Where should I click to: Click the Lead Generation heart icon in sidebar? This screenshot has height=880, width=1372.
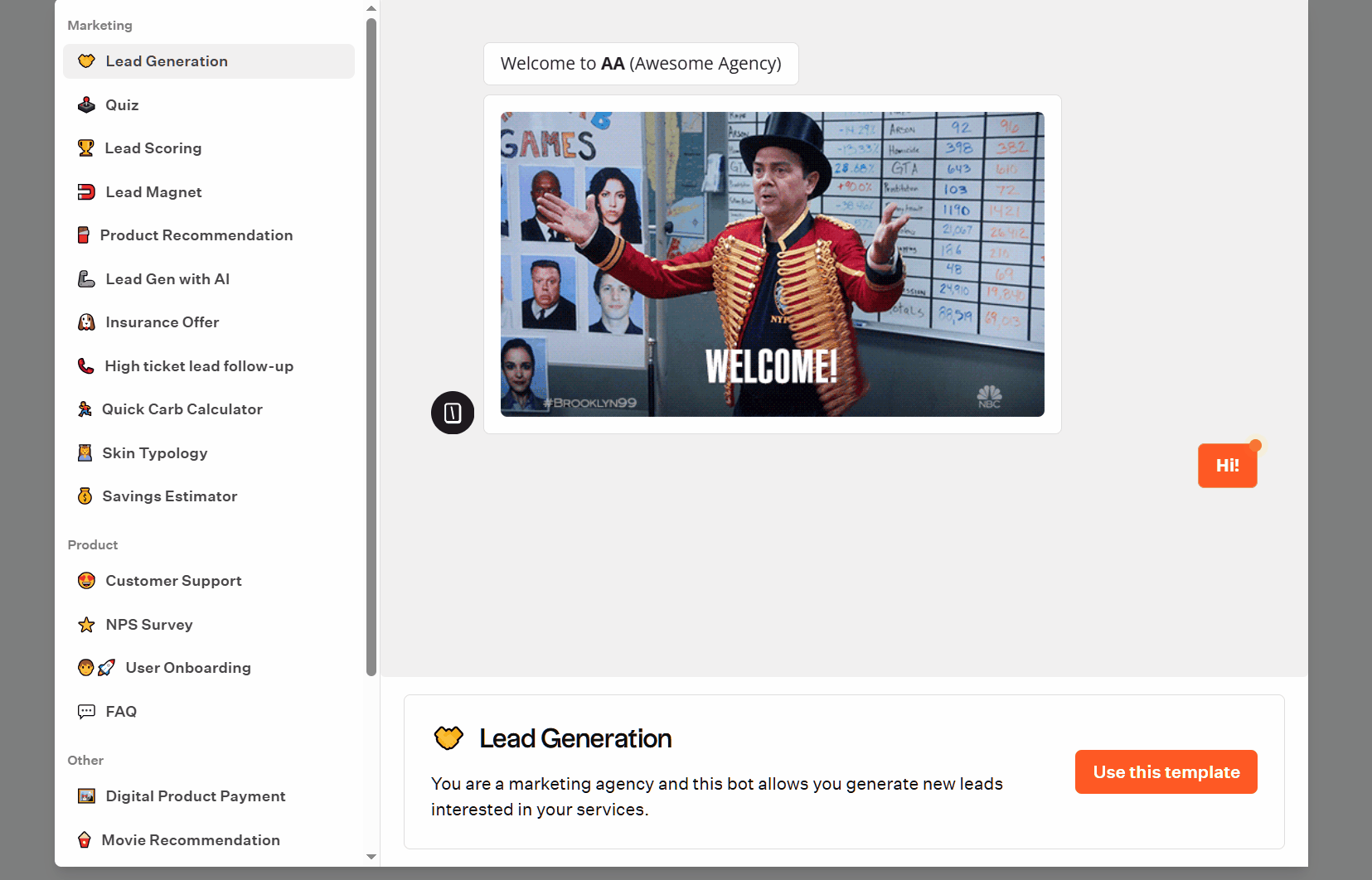(86, 61)
